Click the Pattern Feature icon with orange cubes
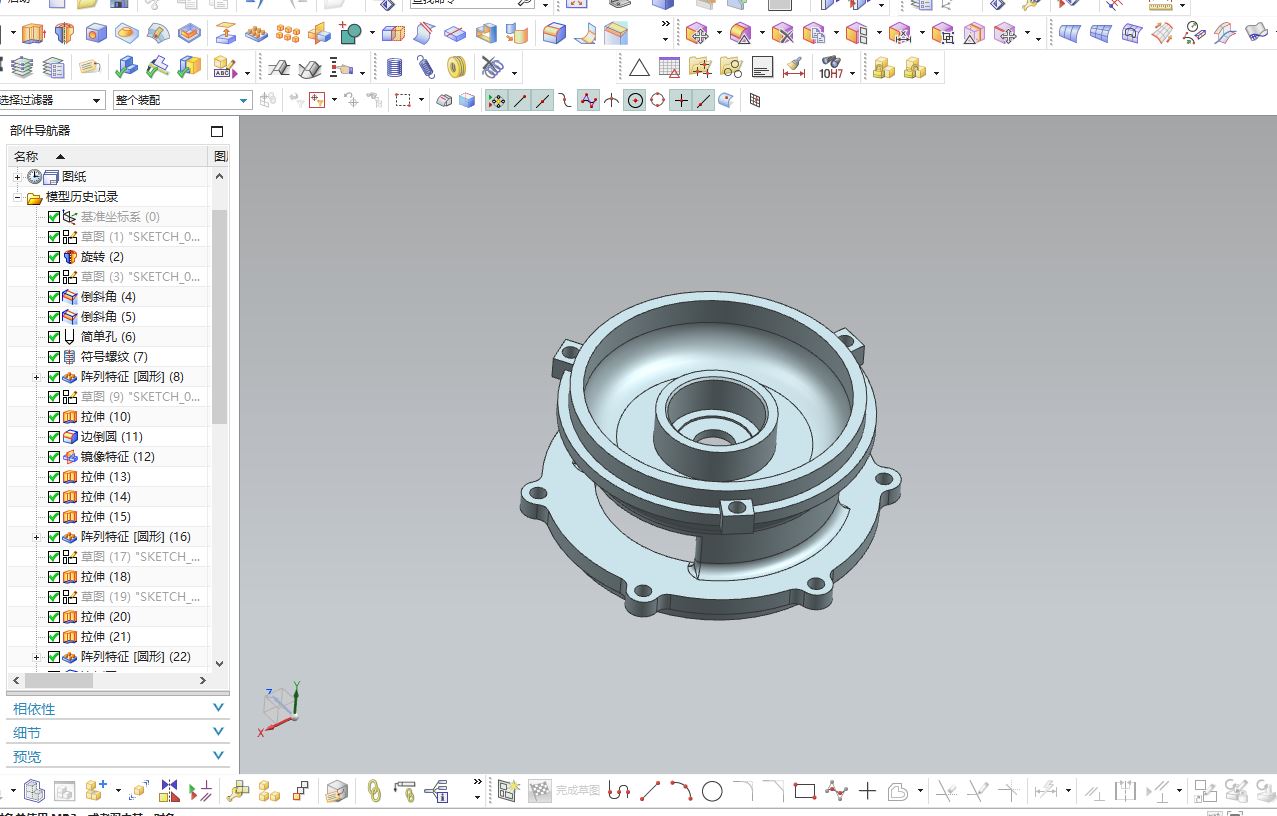The image size is (1277, 816). click(x=287, y=34)
